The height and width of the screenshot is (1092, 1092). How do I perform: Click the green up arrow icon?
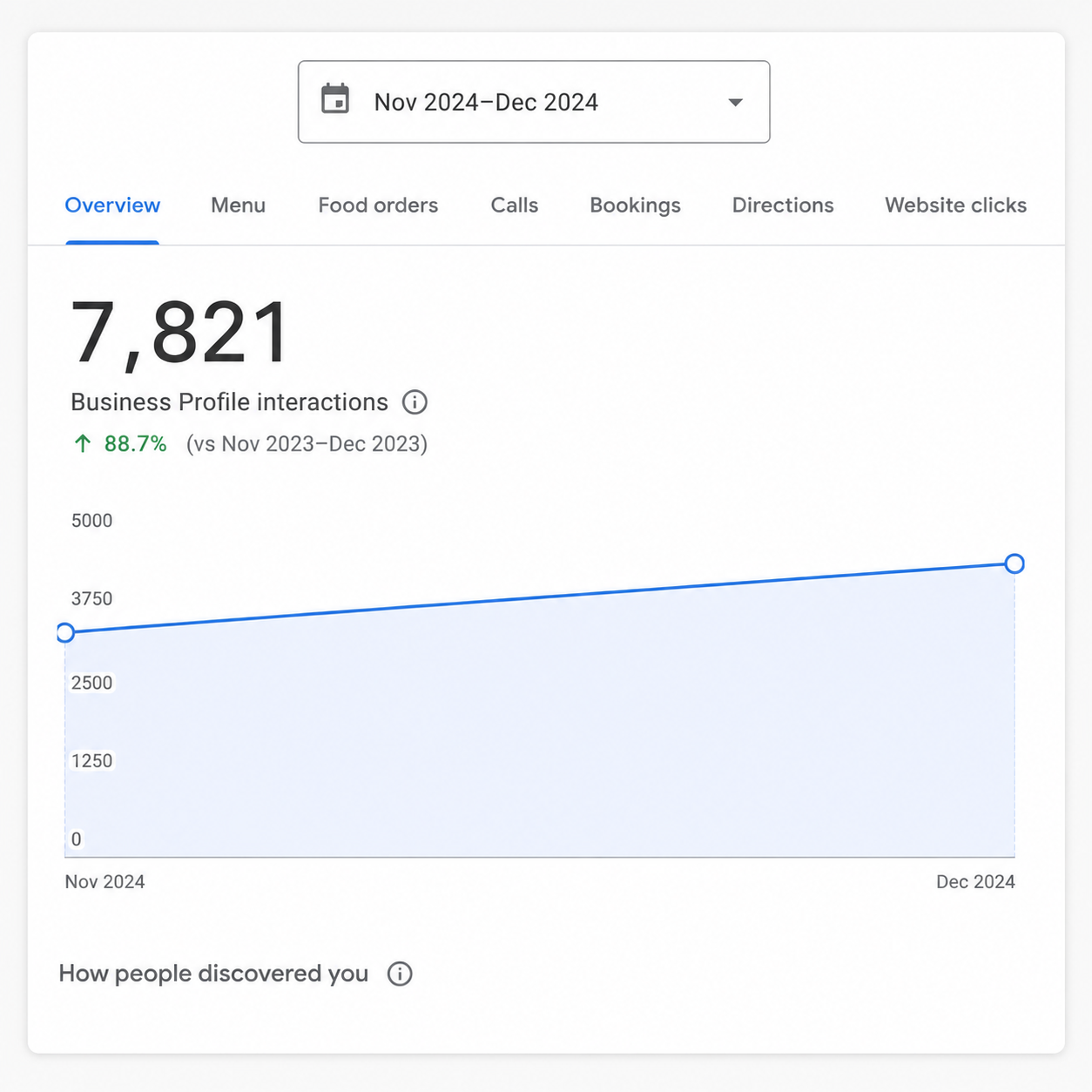(82, 444)
